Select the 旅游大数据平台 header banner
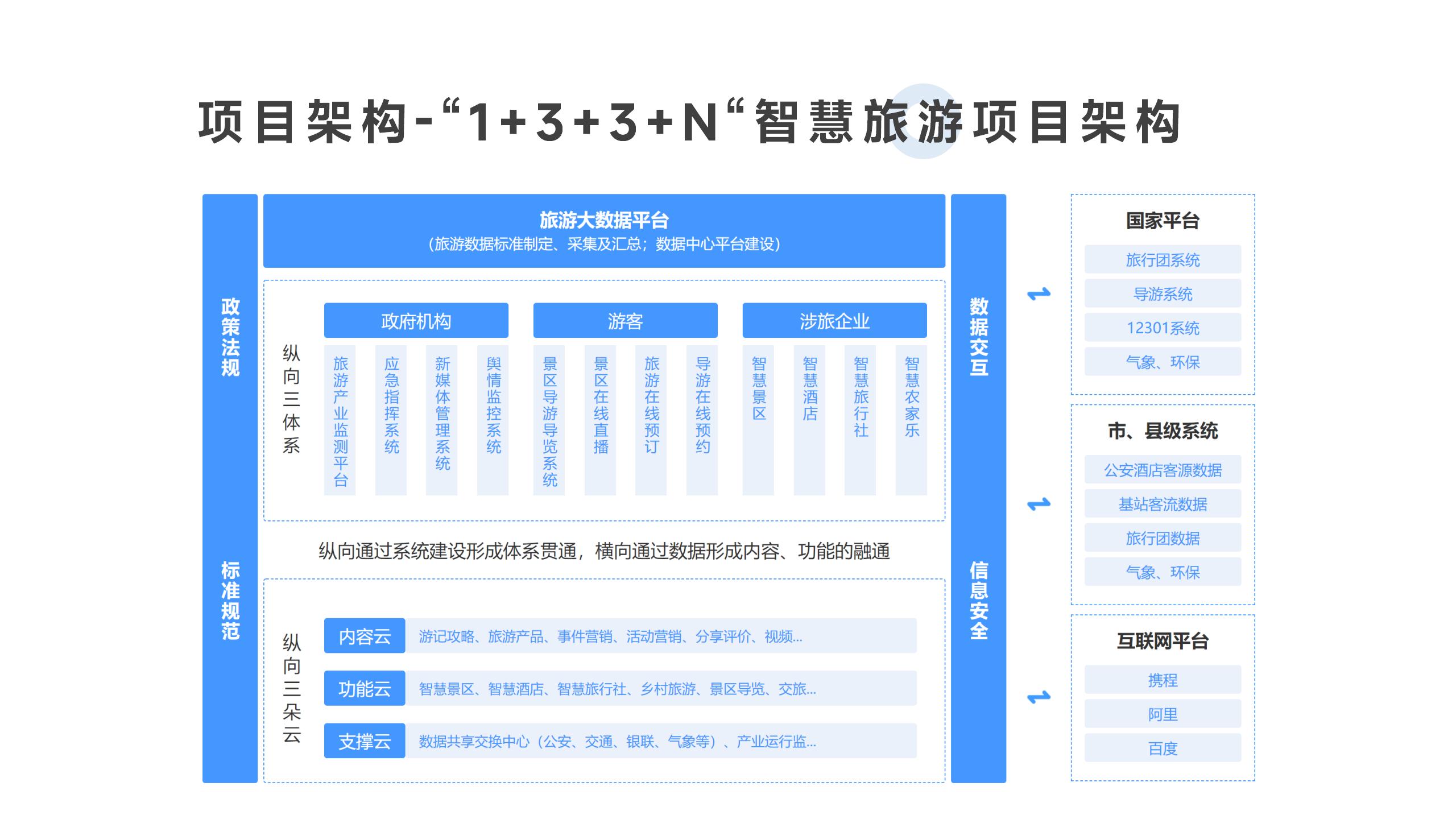This screenshot has height=819, width=1456. click(x=604, y=231)
